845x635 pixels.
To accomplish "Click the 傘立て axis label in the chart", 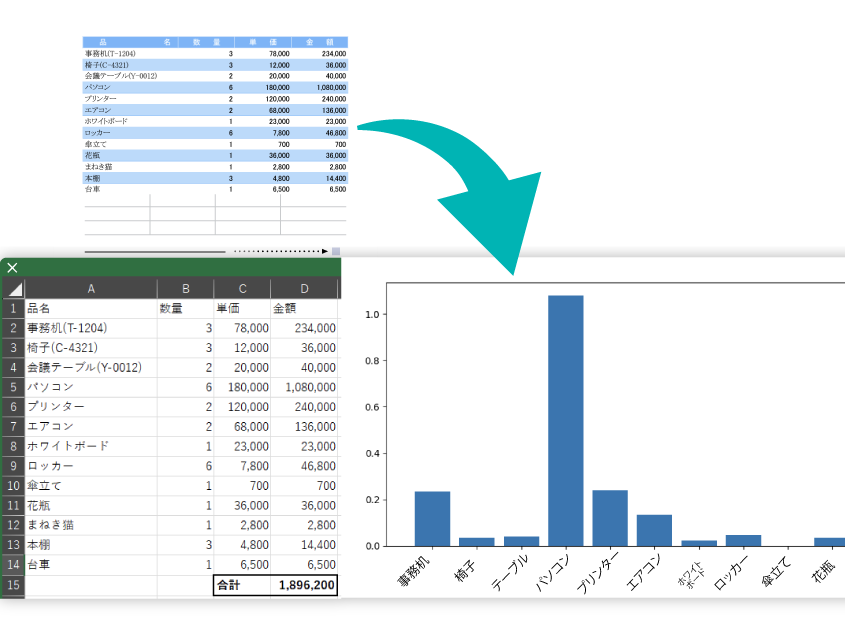I will tap(776, 571).
